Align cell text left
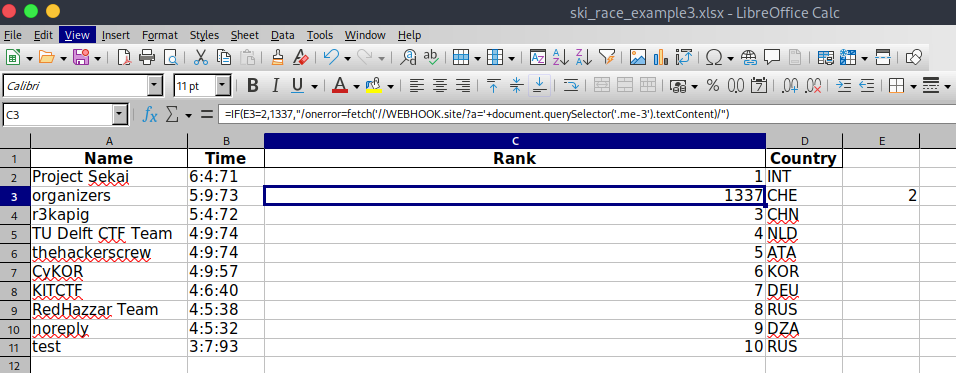Viewport: 956px width, 373px height. click(x=417, y=86)
